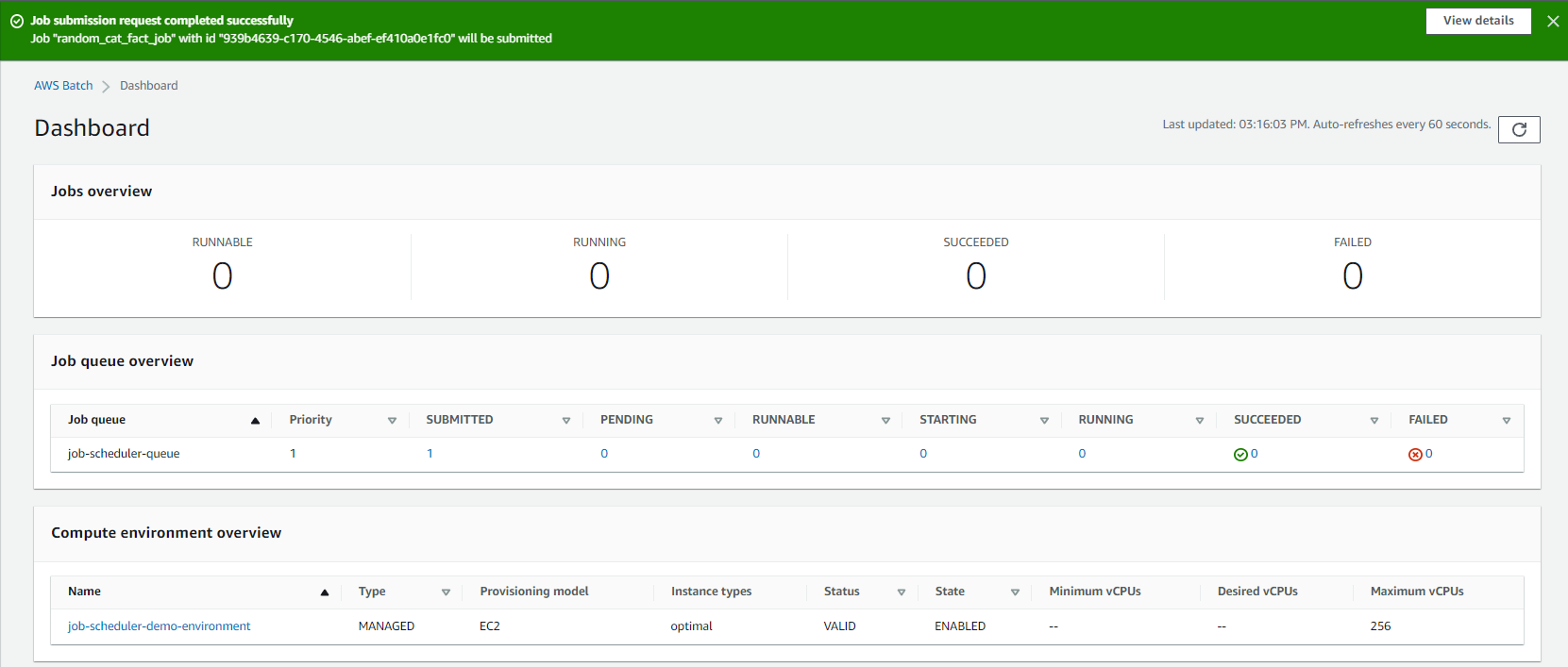Sort by PENDING column arrow

pyautogui.click(x=718, y=421)
